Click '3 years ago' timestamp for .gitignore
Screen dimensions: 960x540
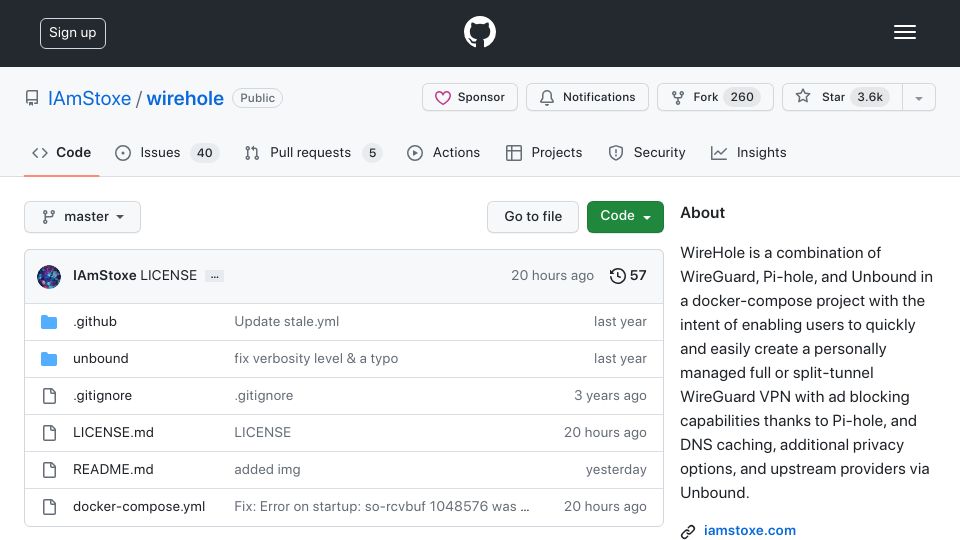pyautogui.click(x=610, y=396)
